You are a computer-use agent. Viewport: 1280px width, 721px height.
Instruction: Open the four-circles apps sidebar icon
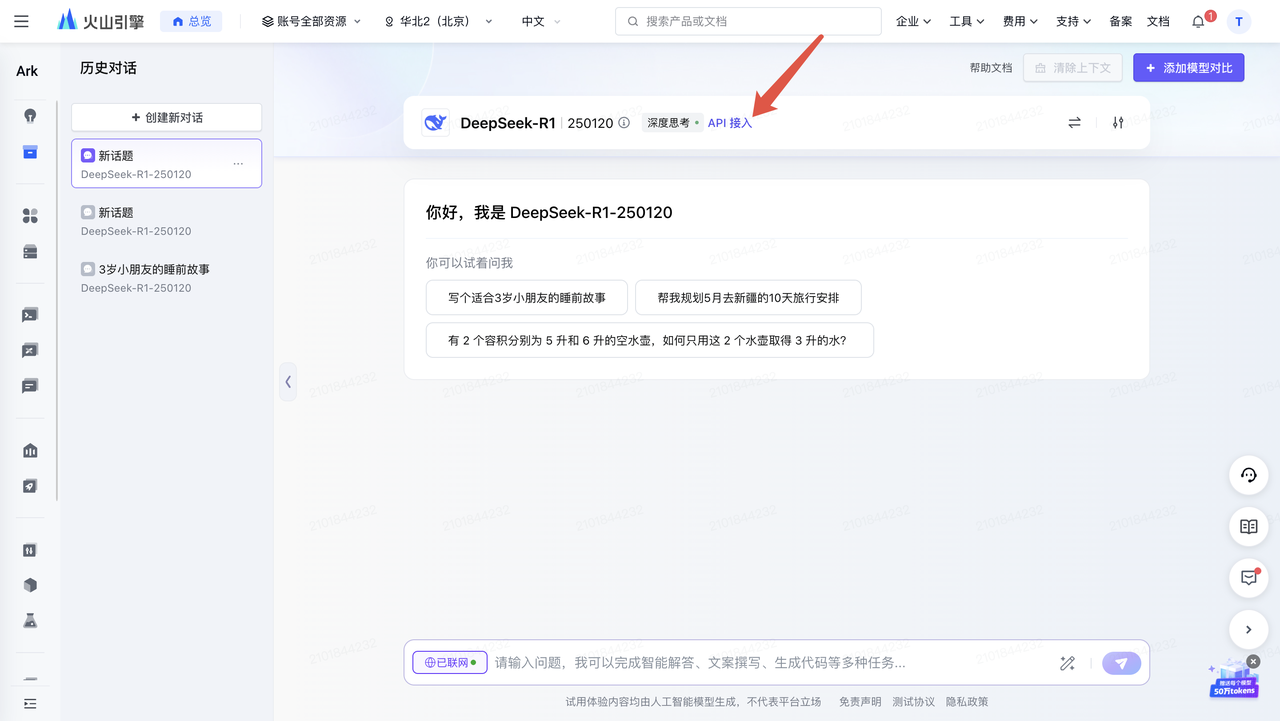tap(30, 216)
